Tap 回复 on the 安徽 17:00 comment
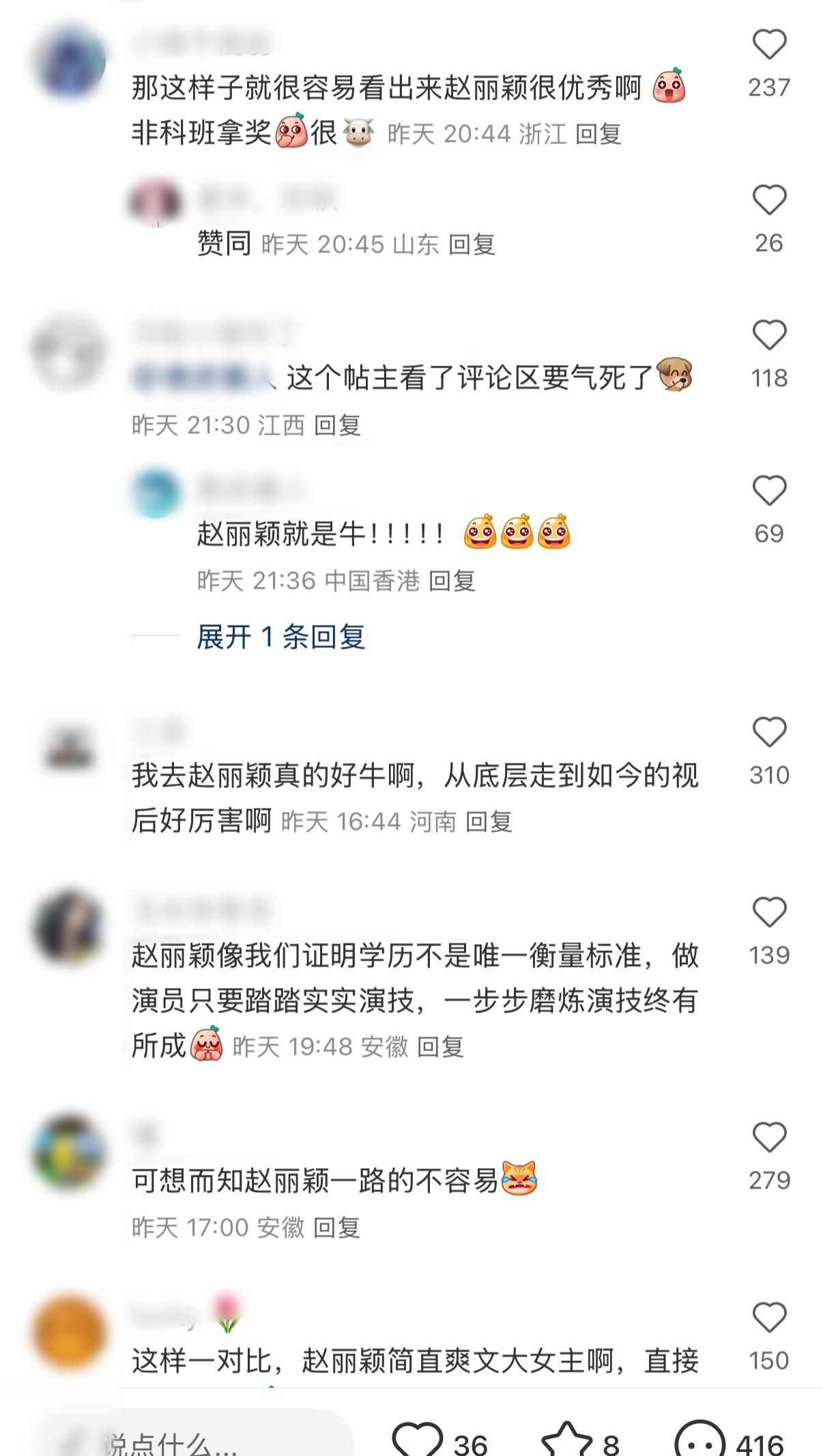Viewport: 823px width, 1456px height. click(x=336, y=1228)
